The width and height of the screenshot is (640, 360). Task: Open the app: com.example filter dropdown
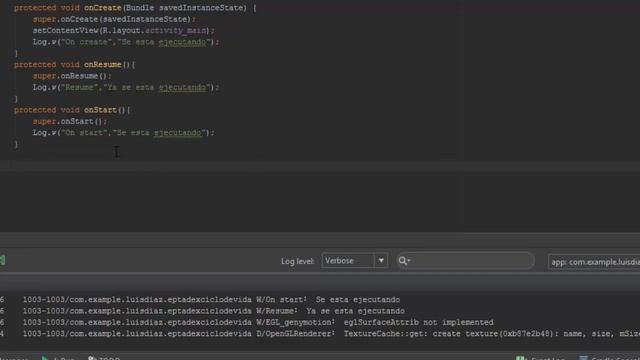[594, 262]
